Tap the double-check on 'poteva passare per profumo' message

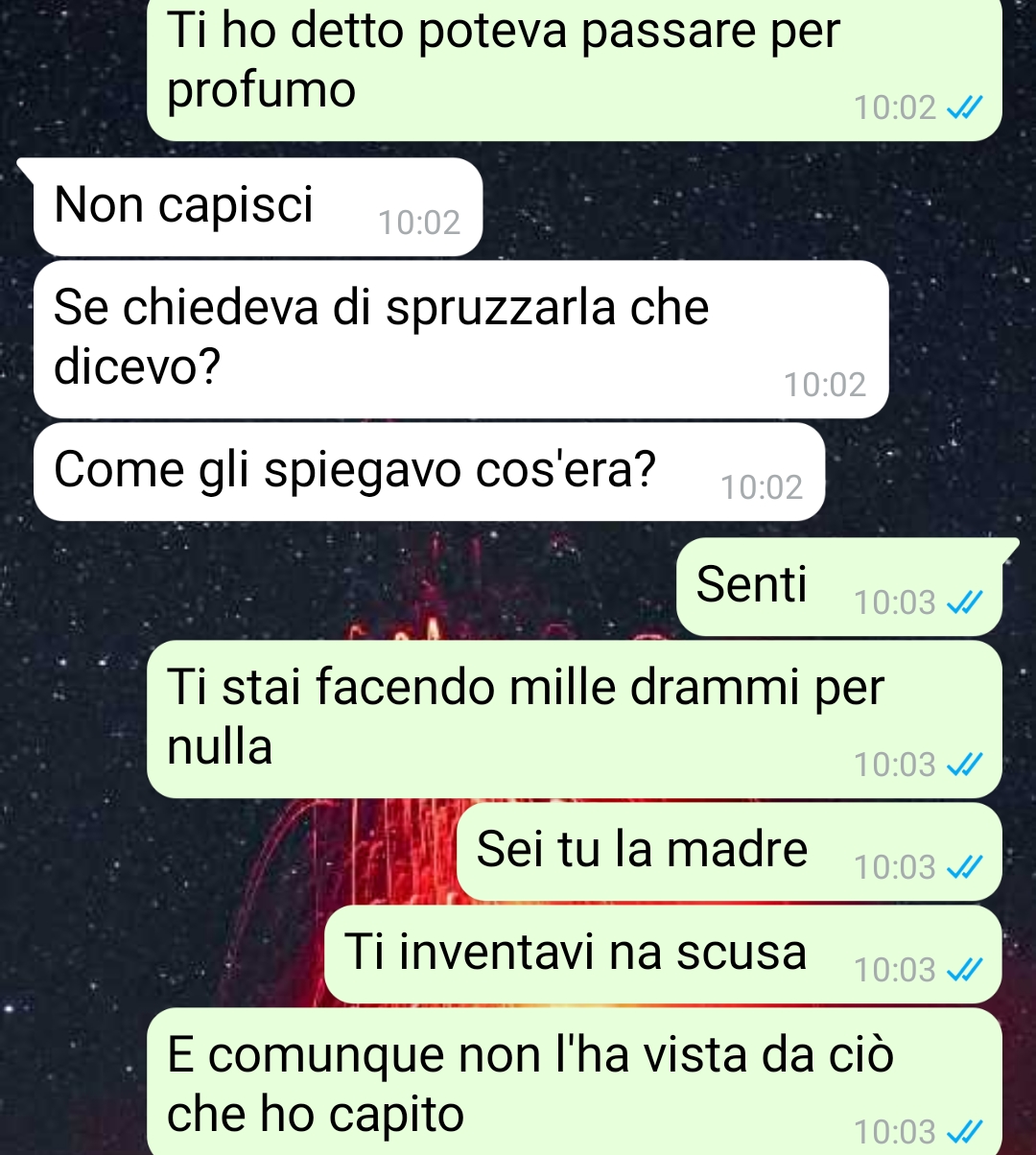coord(964,107)
